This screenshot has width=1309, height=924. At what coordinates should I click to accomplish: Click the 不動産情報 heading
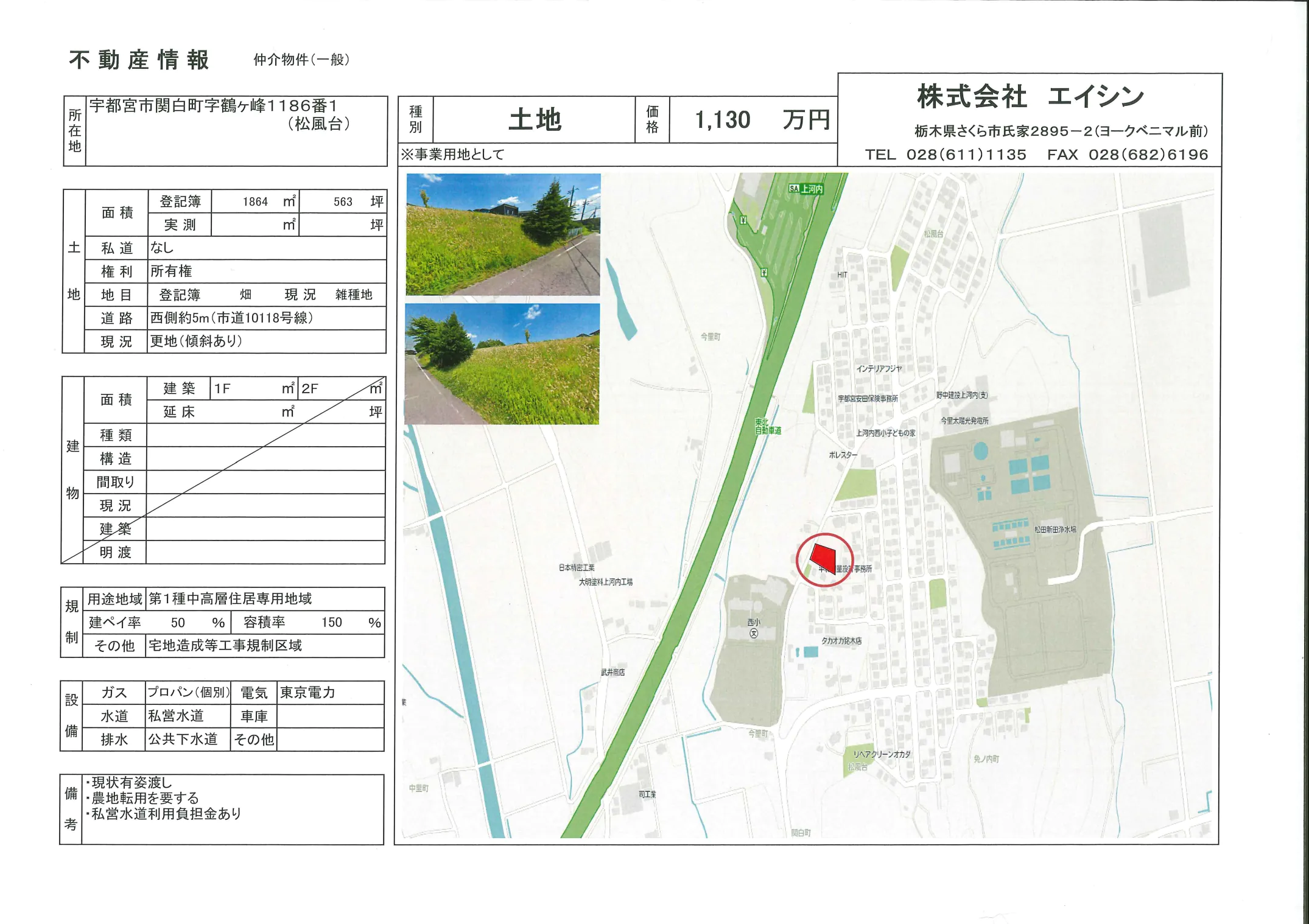tap(139, 60)
